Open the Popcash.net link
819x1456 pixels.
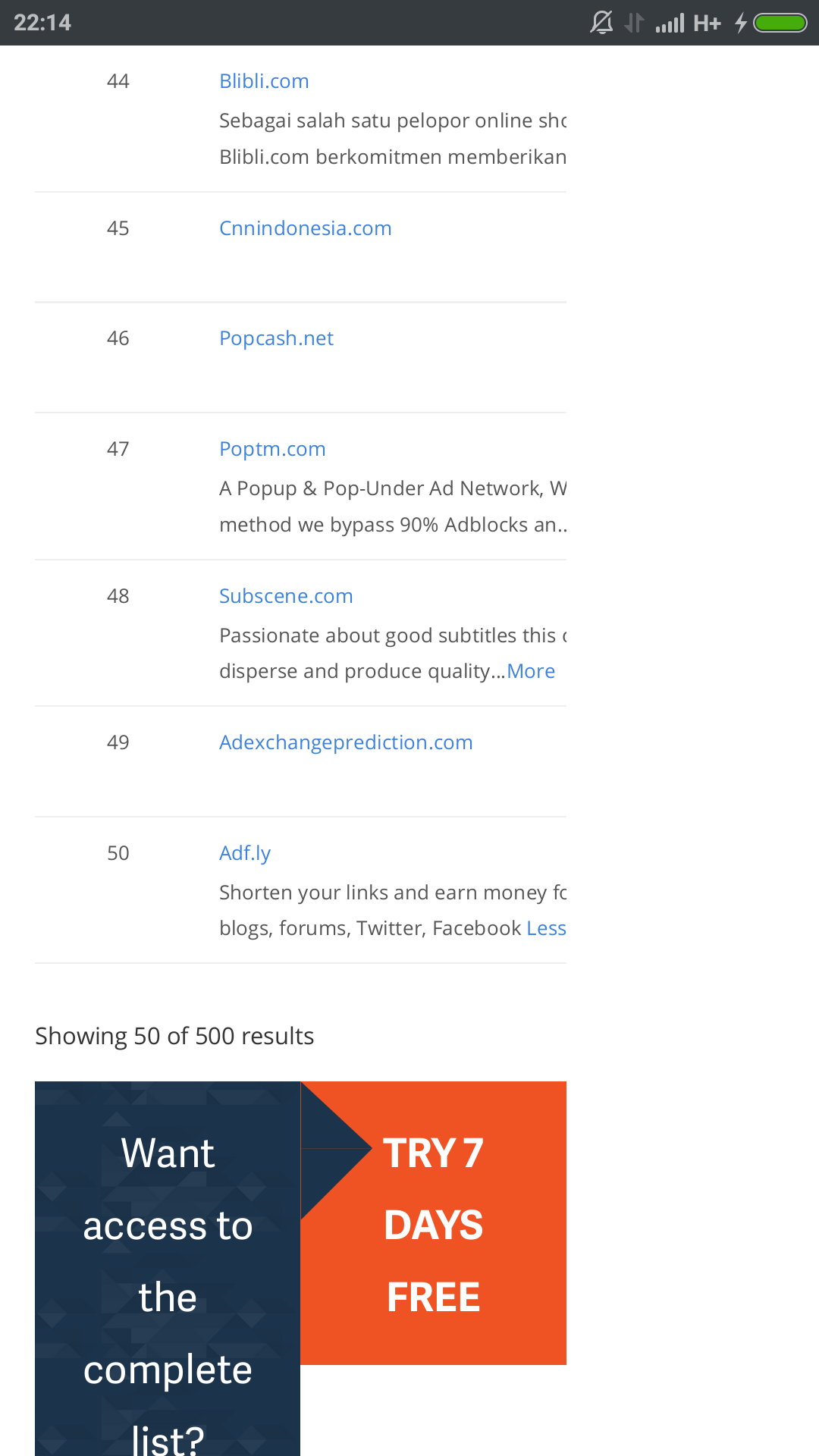pos(276,338)
